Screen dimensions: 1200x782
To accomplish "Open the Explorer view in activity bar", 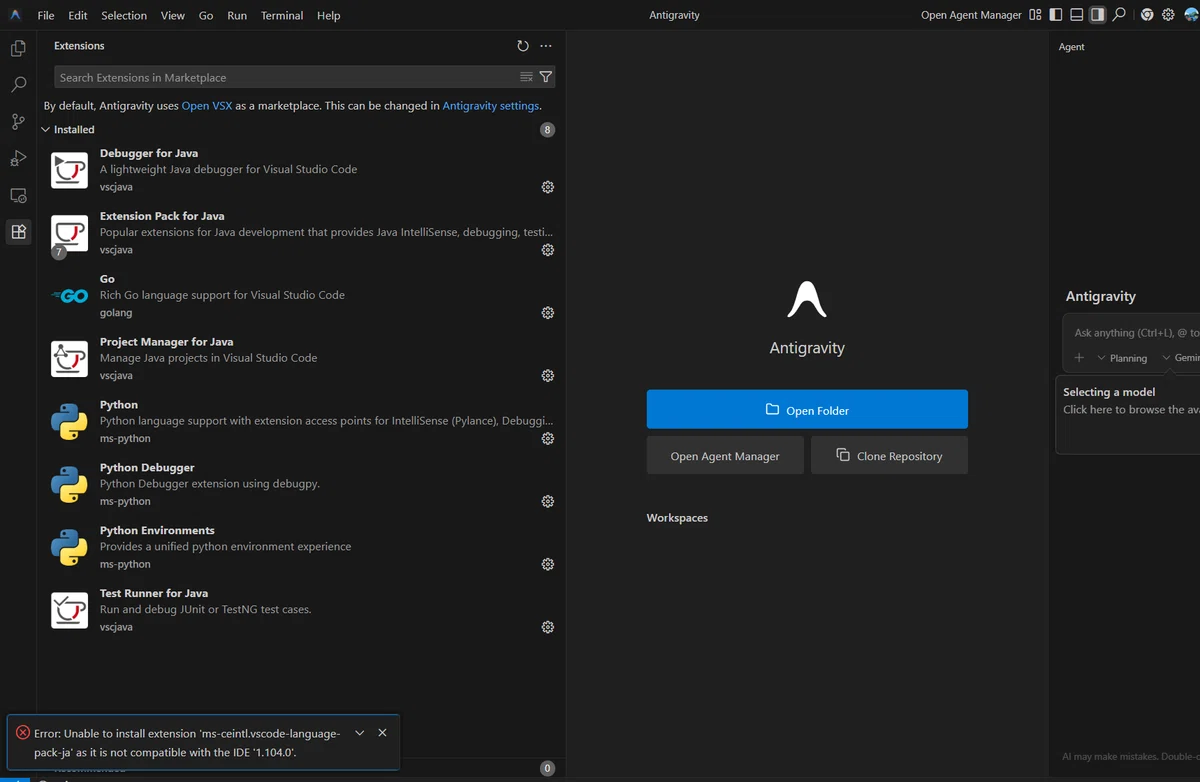I will [18, 48].
